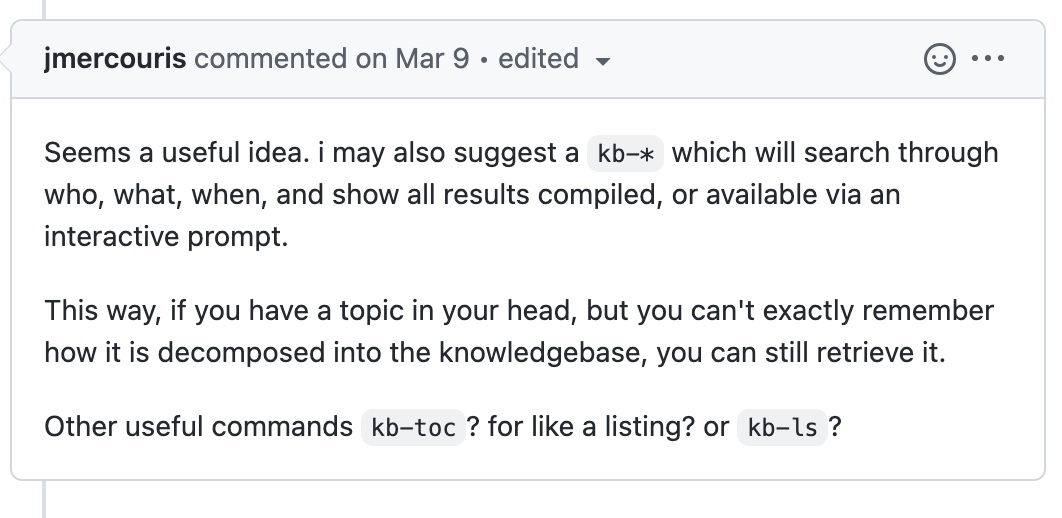Click the timeline line above the comment
Image resolution: width=1062 pixels, height=518 pixels.
[x=44, y=9]
